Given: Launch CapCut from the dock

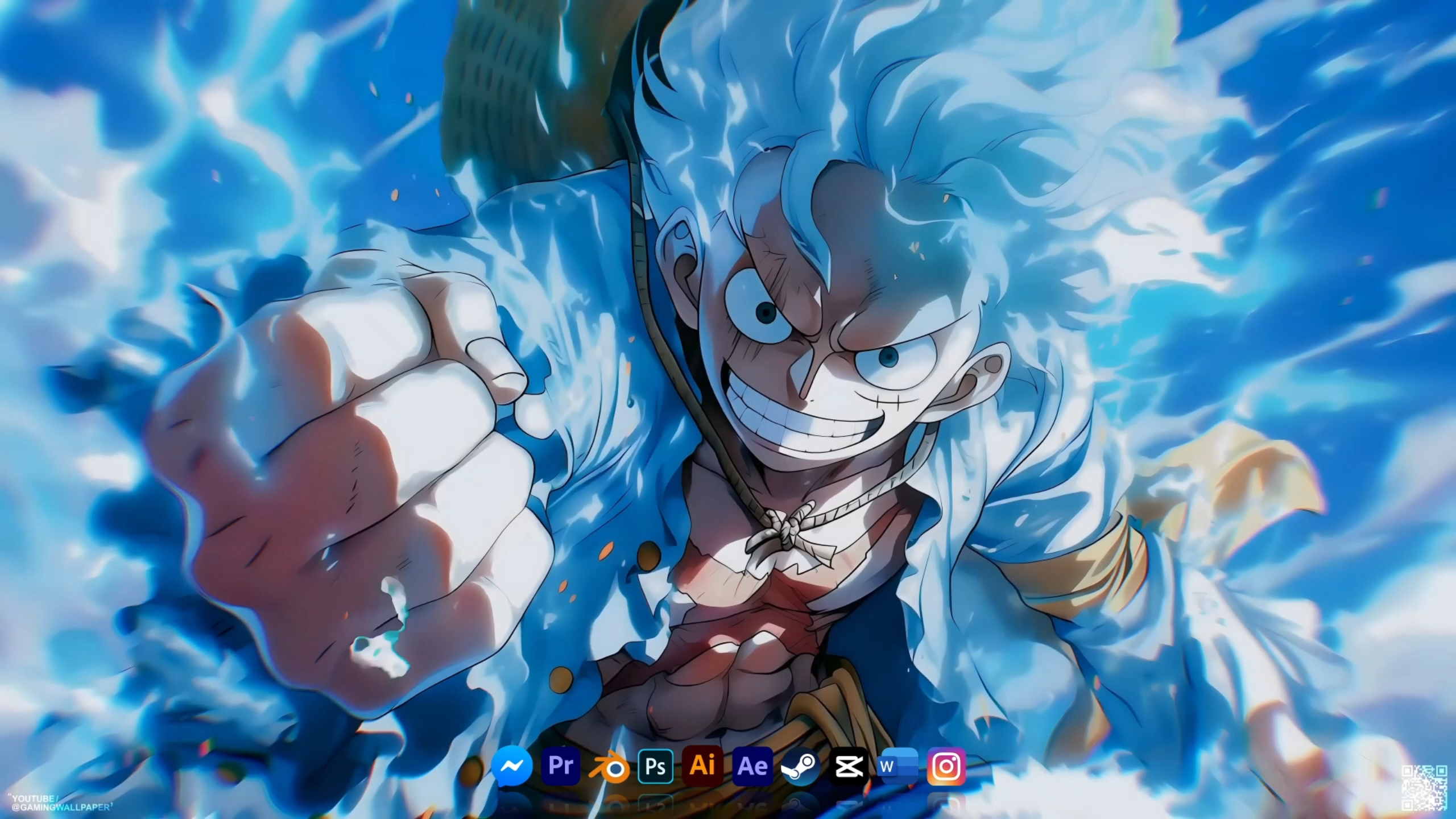Looking at the screenshot, I should click(x=849, y=766).
